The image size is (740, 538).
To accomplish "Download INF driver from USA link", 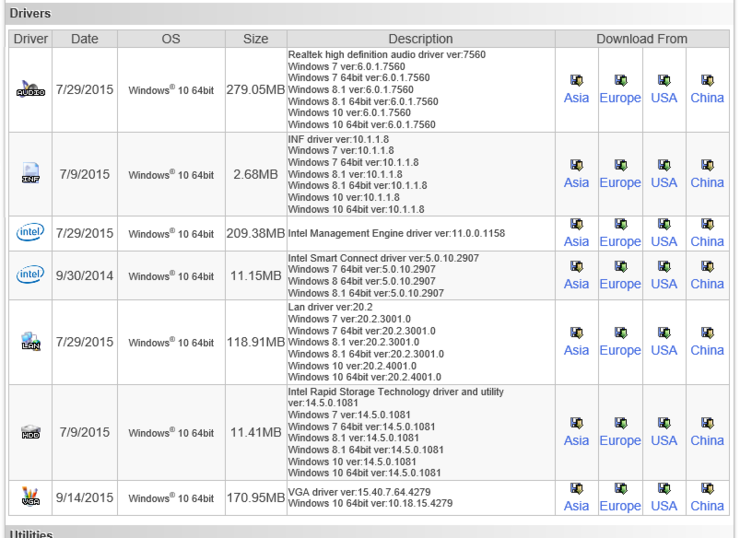I will (664, 183).
